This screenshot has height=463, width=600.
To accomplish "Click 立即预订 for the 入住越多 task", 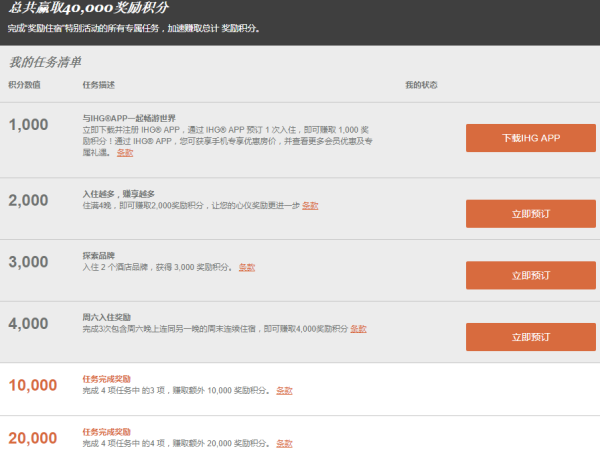I will 531,214.
